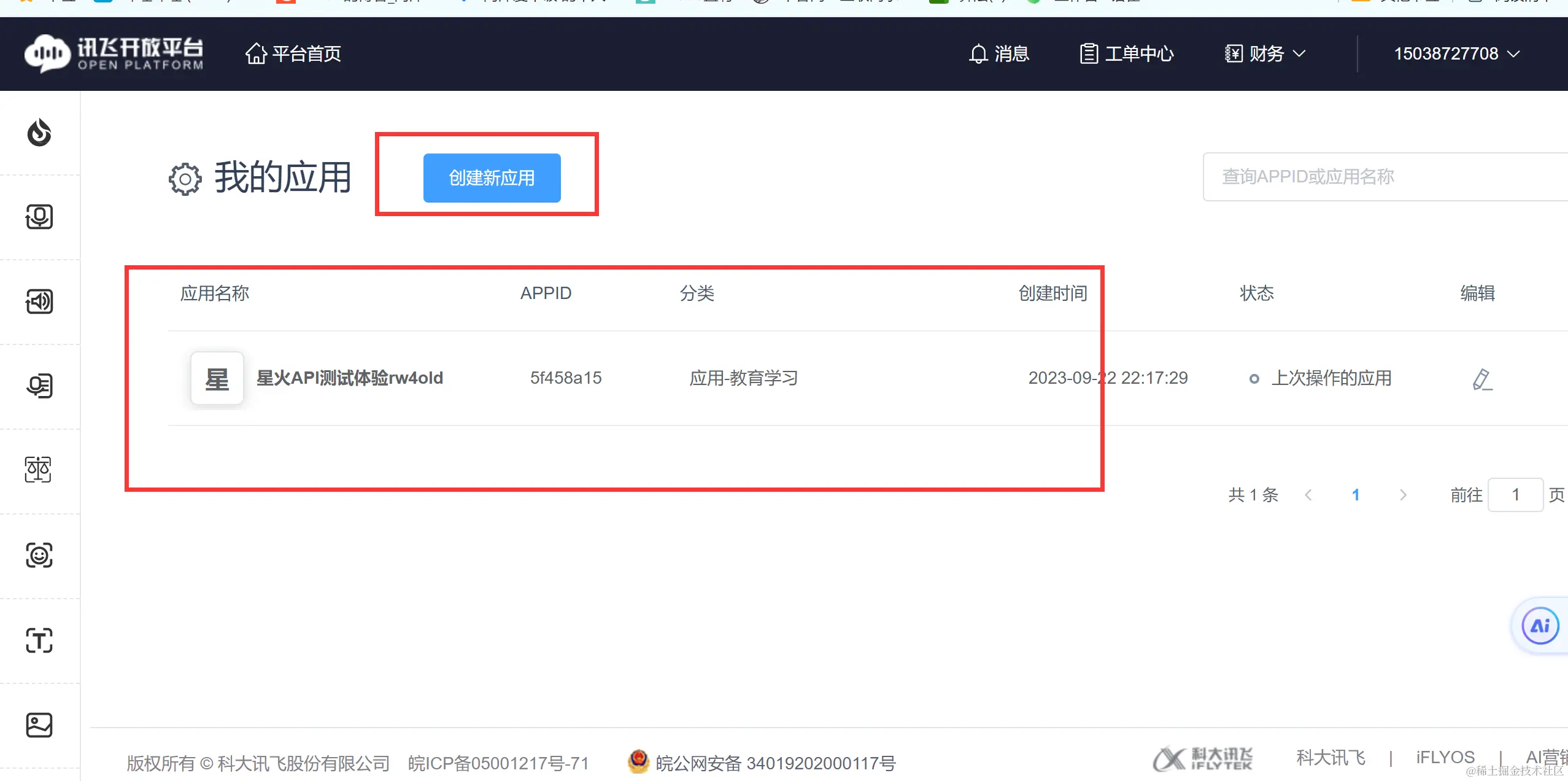
Task: Click the finance yen icon
Action: 1234,54
